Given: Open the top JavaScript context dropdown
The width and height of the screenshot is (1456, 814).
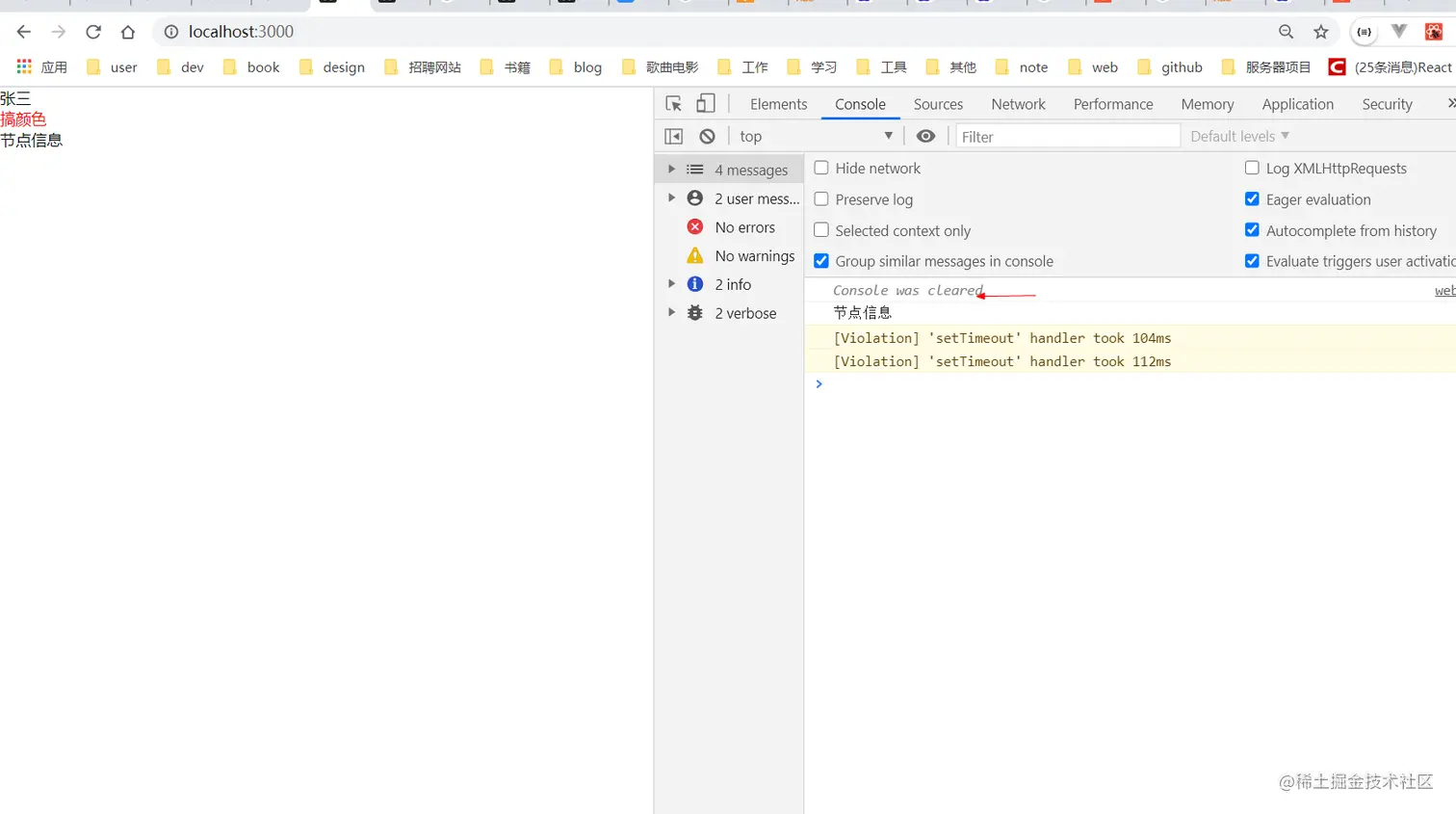Looking at the screenshot, I should pyautogui.click(x=816, y=137).
